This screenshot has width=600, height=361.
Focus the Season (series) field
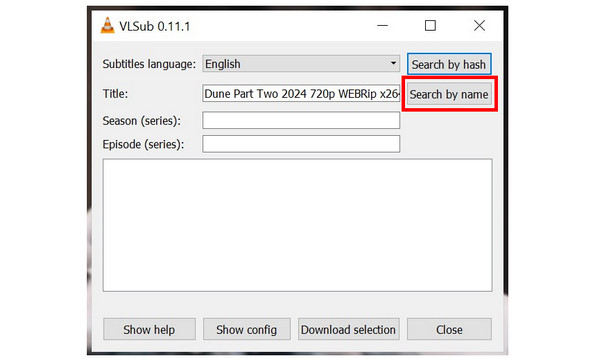click(301, 121)
